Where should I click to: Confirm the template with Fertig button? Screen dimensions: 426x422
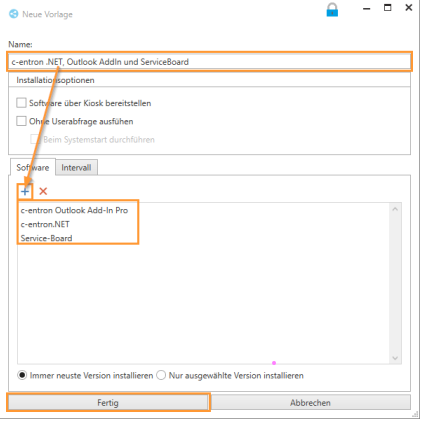click(108, 403)
